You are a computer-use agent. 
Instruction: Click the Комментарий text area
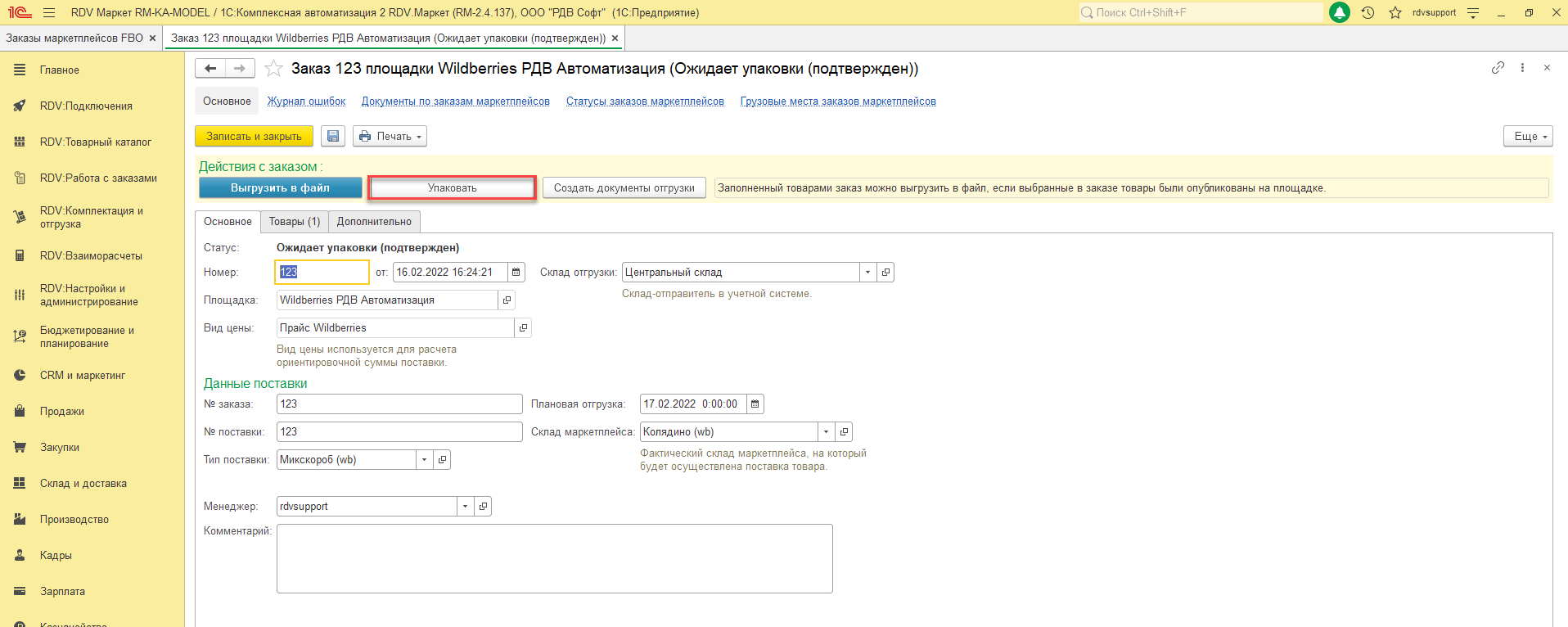[555, 558]
